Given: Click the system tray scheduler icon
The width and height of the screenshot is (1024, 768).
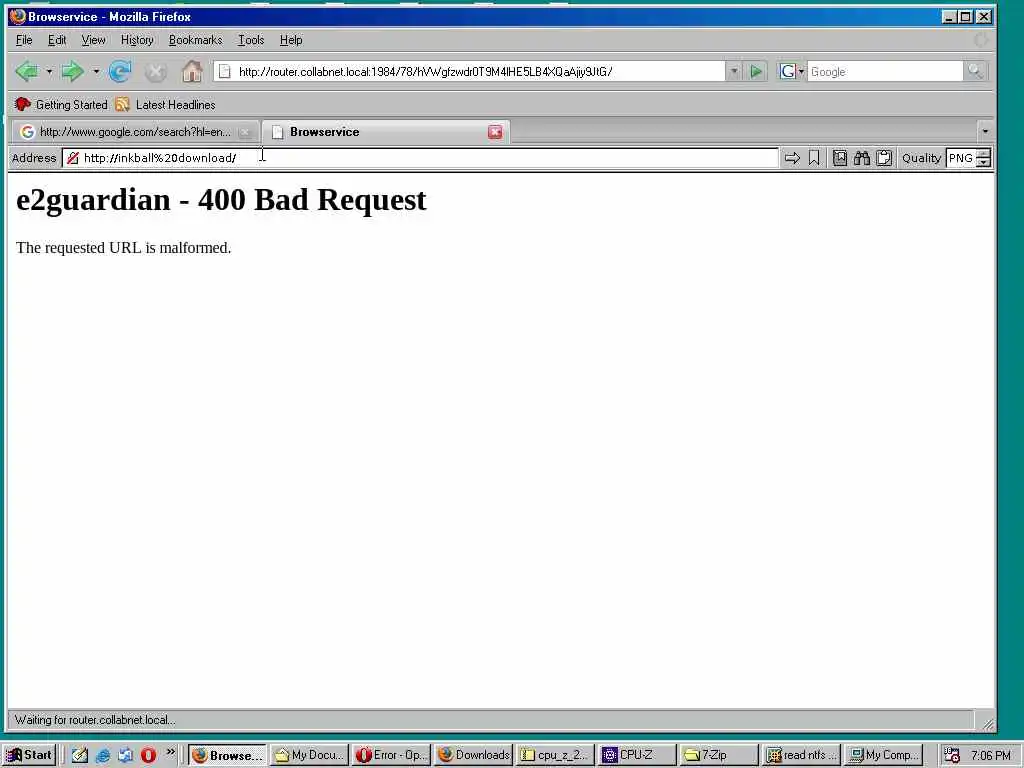Looking at the screenshot, I should point(952,756).
